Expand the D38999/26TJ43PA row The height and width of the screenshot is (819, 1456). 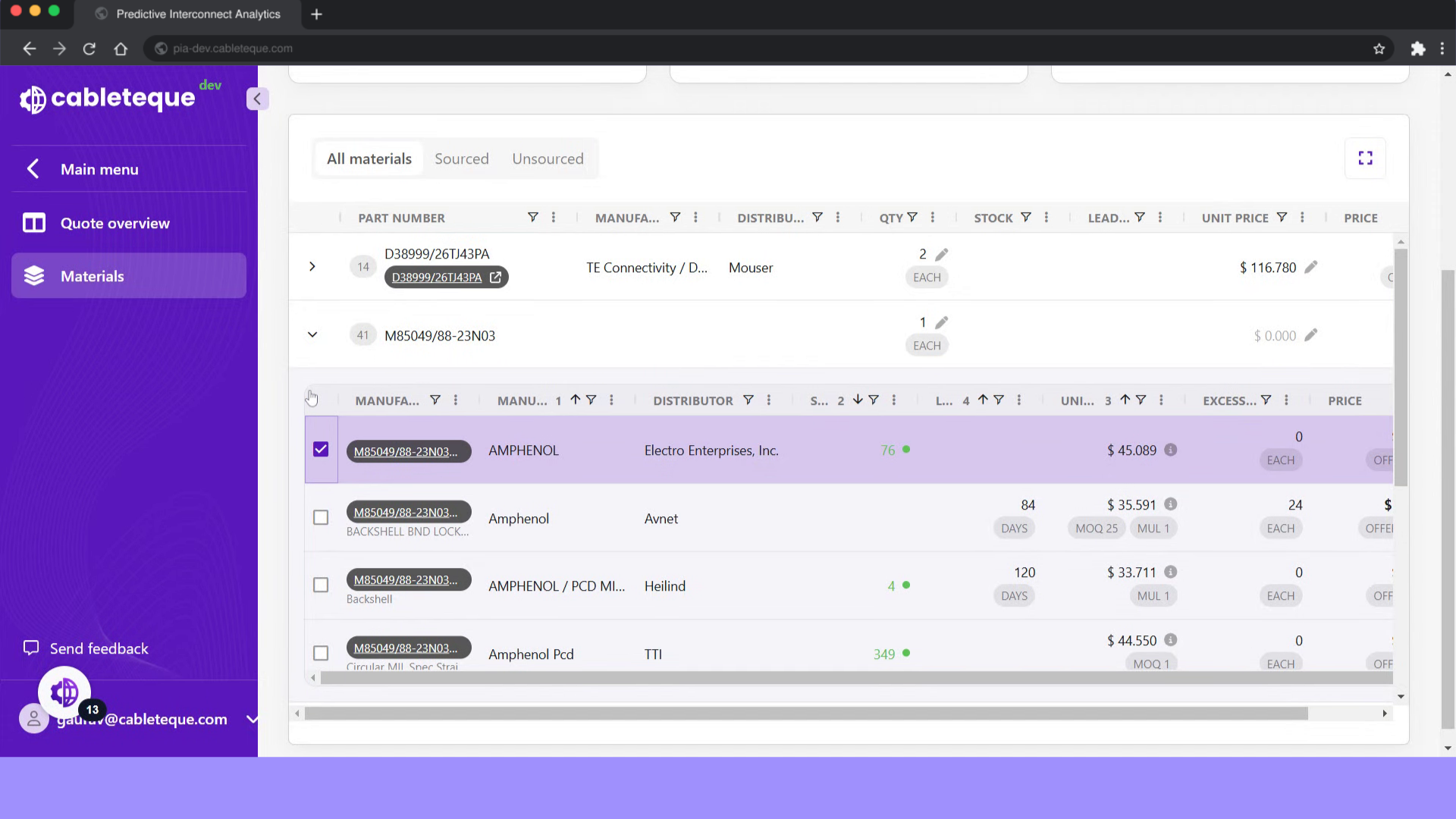click(312, 267)
